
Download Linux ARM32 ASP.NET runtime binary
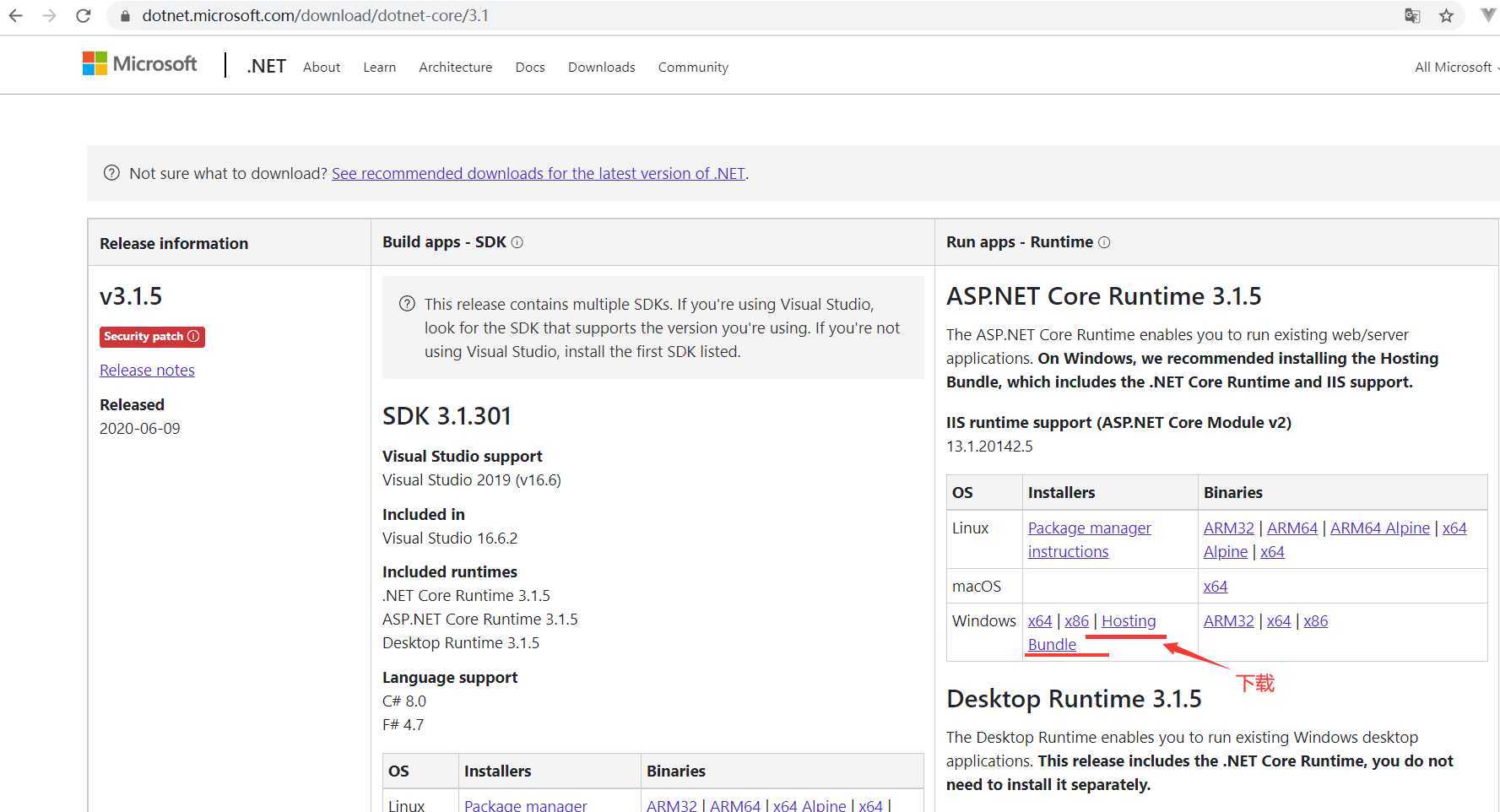tap(1228, 528)
